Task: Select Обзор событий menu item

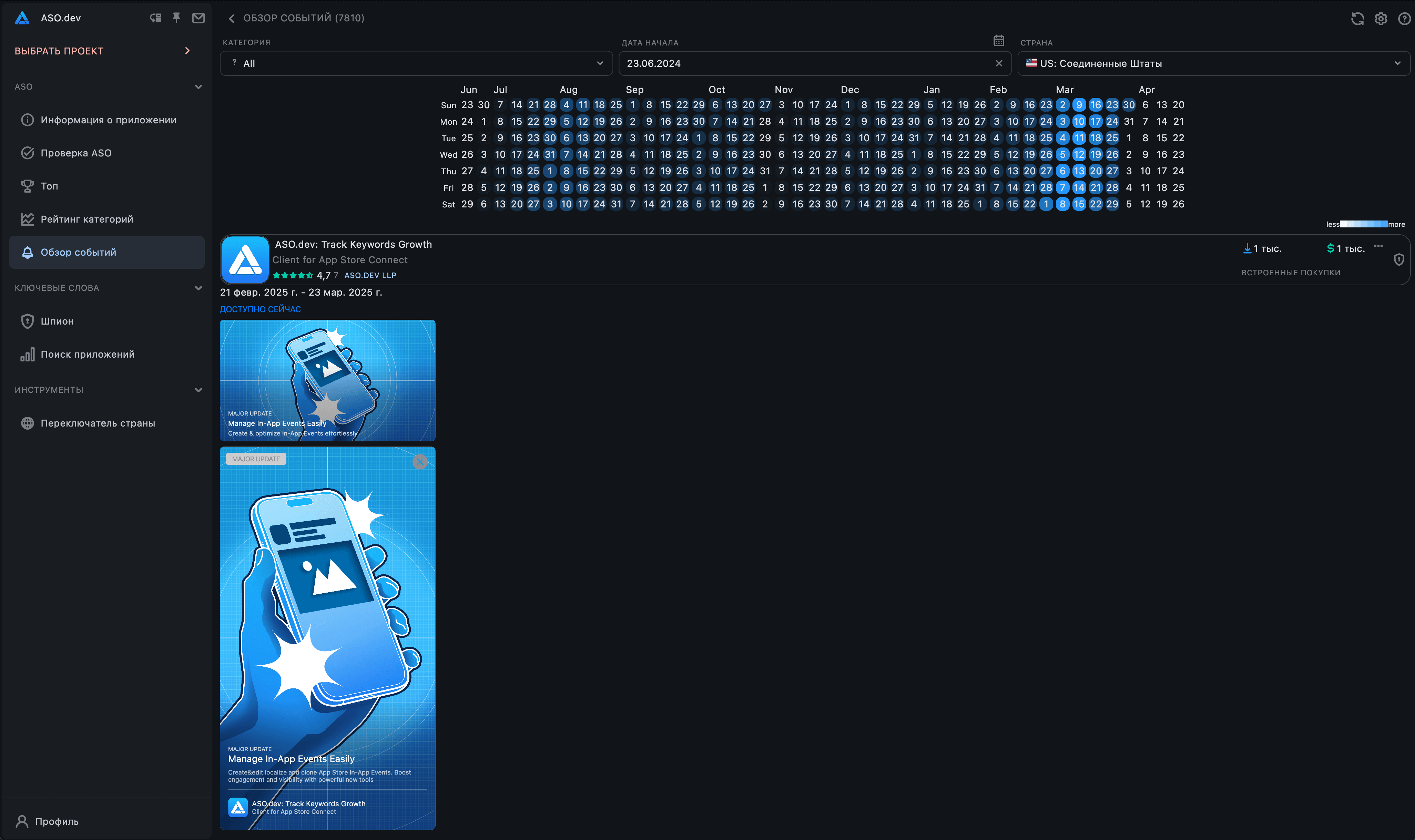Action: point(106,253)
